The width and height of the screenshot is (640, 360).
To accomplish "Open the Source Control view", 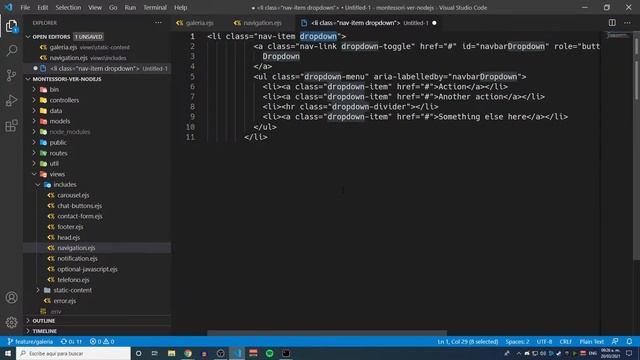I will click(x=11, y=76).
